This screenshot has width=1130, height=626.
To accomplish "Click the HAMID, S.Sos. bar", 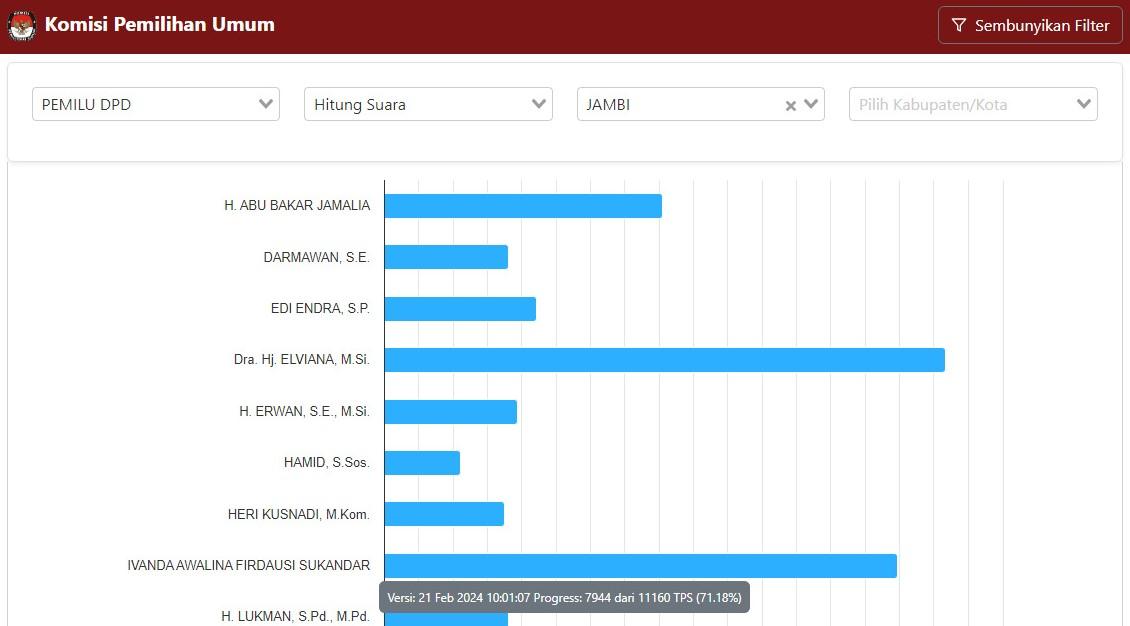I will coord(422,463).
